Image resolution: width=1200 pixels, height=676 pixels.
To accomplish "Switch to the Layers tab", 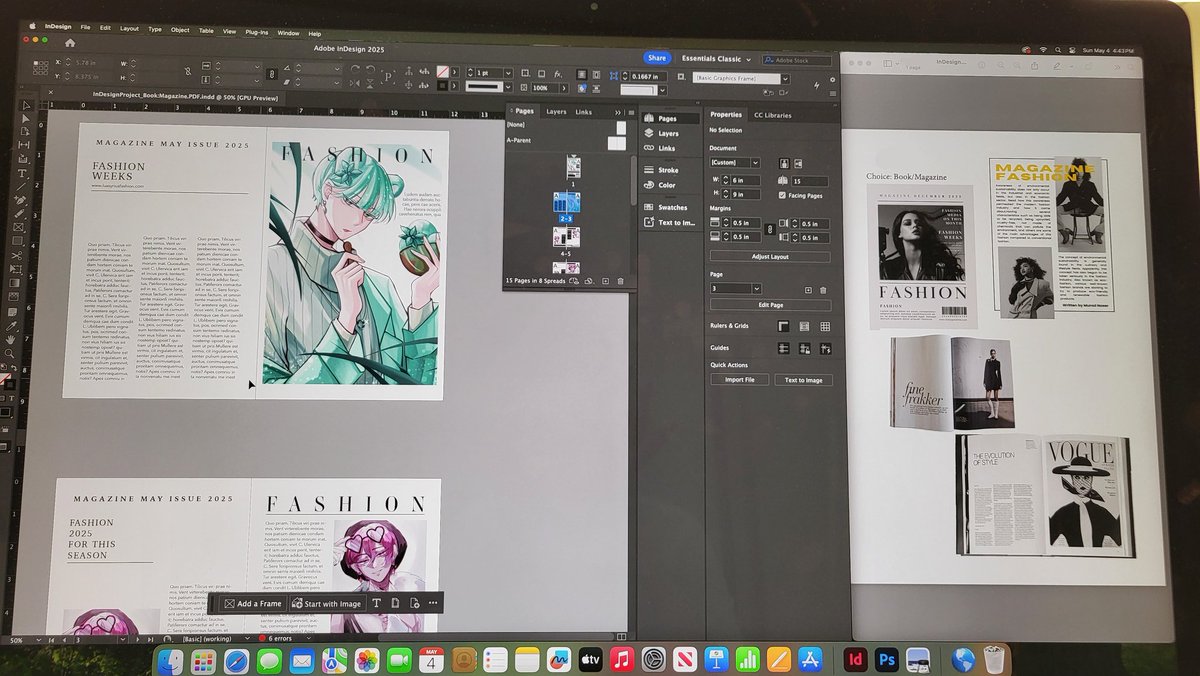I will click(556, 112).
